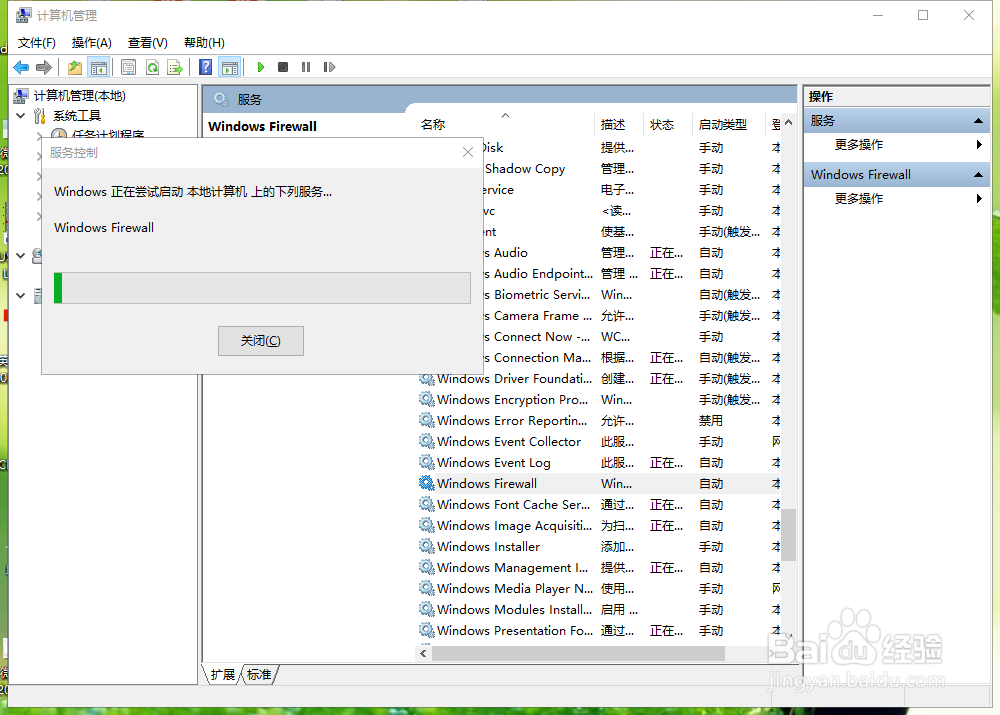Image resolution: width=1000 pixels, height=715 pixels.
Task: Click the Forward arrow in the toolbar
Action: coord(44,67)
